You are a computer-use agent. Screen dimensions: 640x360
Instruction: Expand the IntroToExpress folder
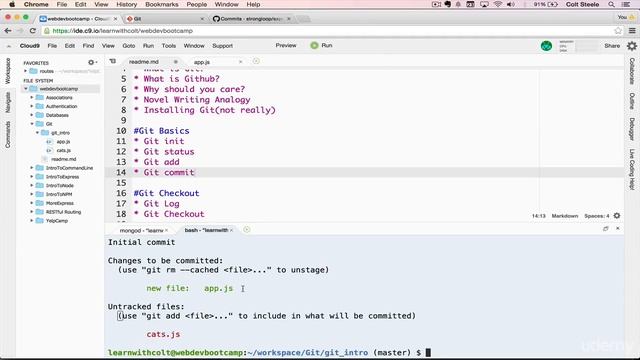pos(32,177)
